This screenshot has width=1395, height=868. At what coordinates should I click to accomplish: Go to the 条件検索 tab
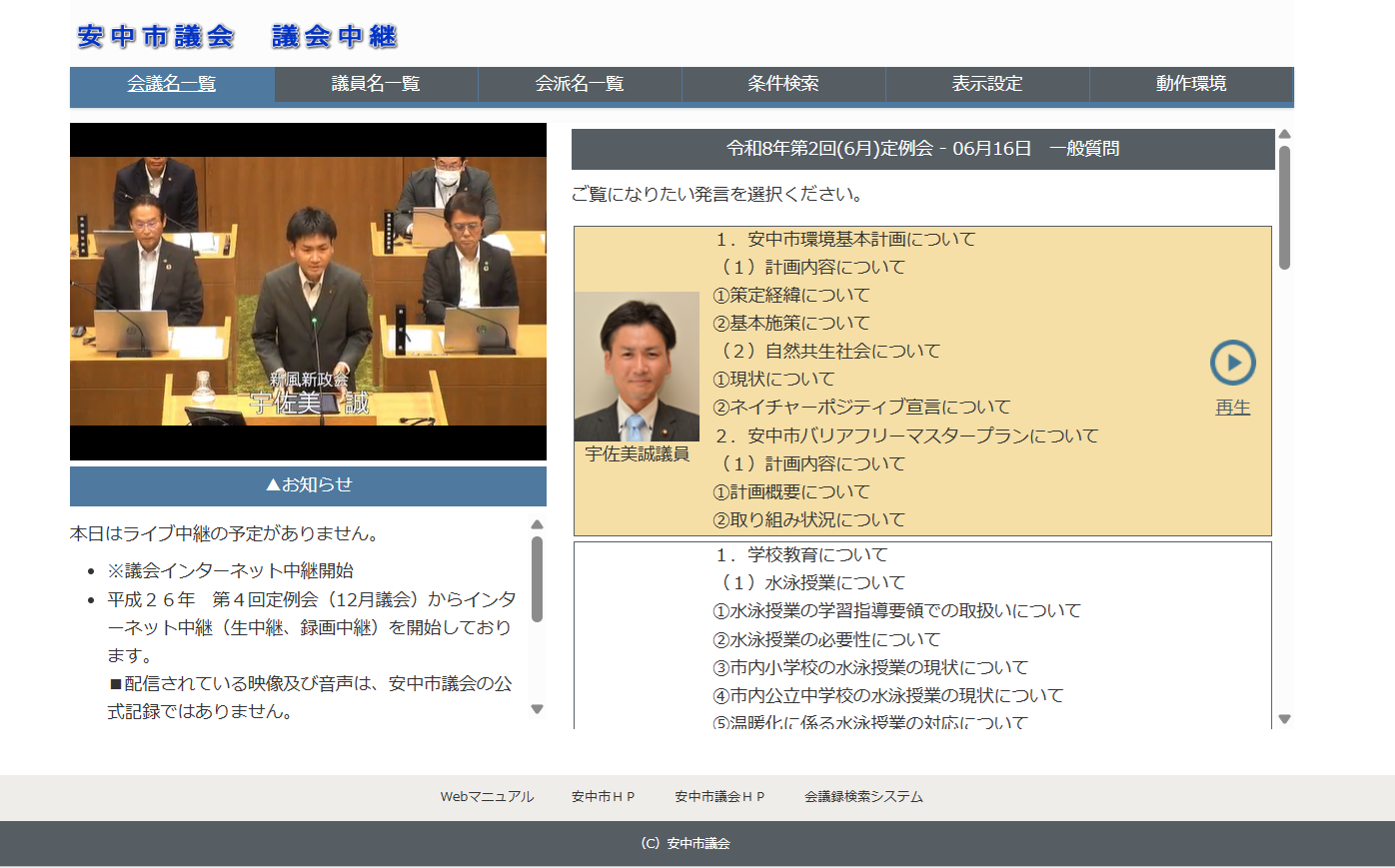coord(783,84)
